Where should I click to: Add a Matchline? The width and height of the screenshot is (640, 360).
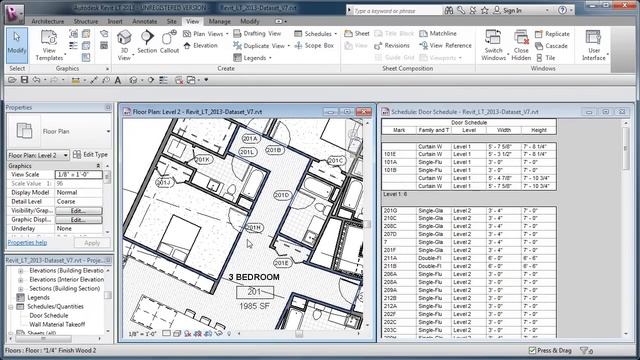438,33
